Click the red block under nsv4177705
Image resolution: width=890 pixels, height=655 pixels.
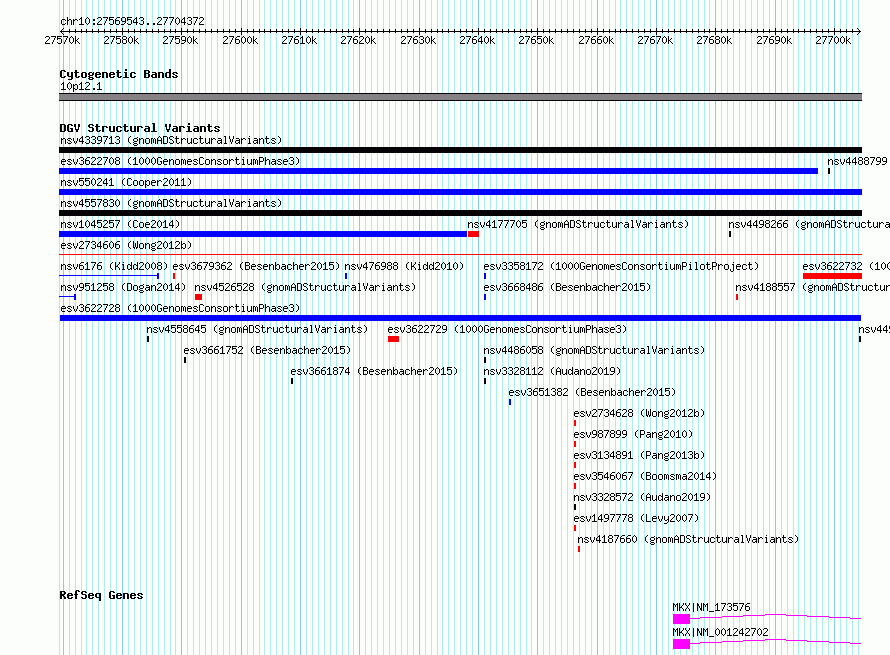point(473,234)
